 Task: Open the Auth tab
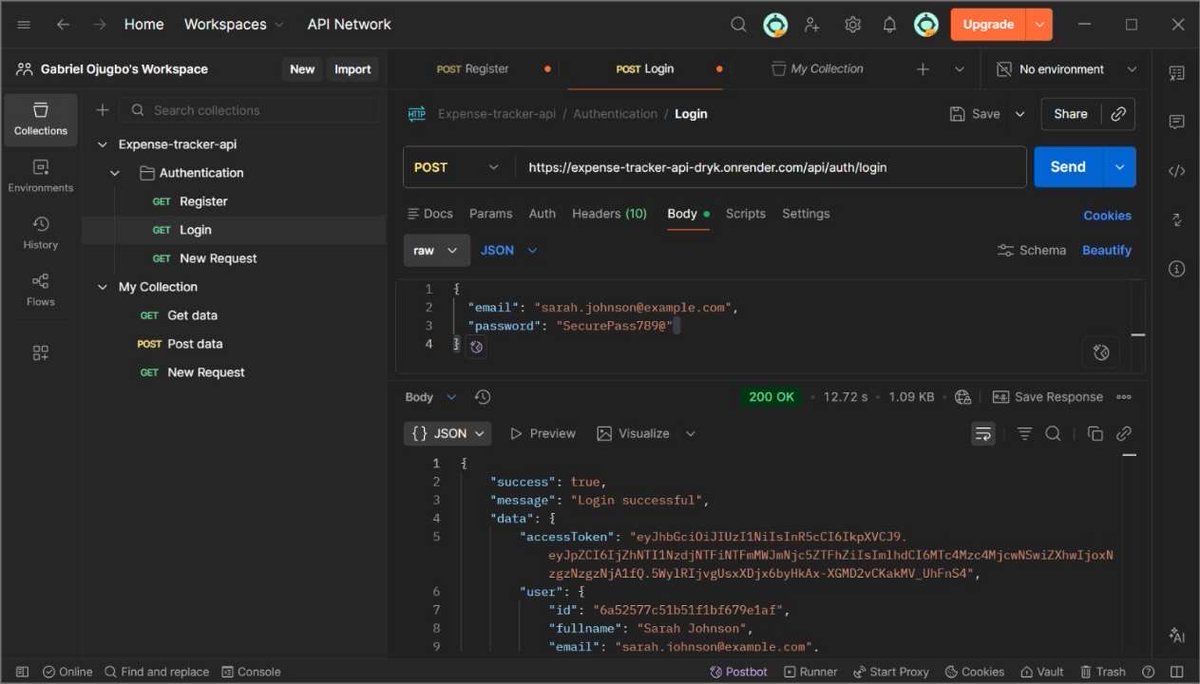click(x=542, y=214)
